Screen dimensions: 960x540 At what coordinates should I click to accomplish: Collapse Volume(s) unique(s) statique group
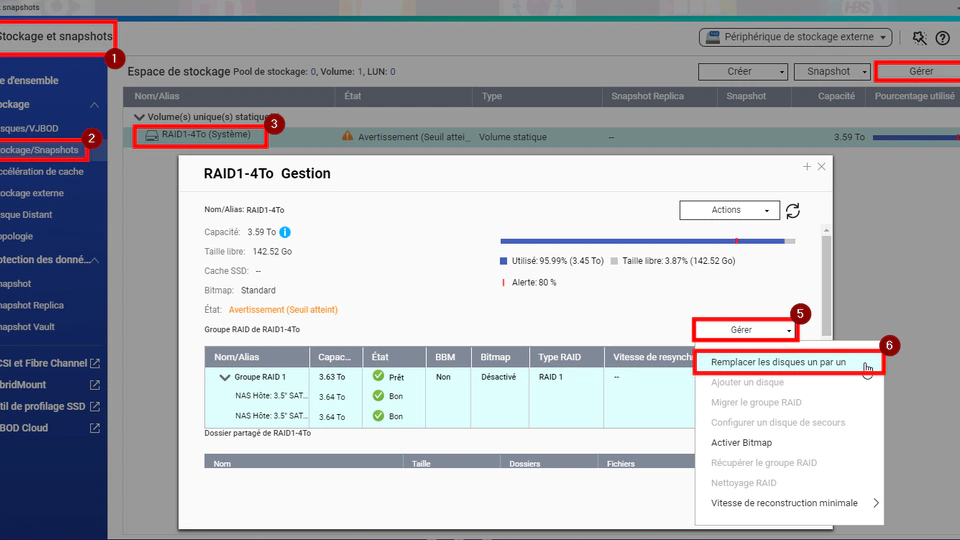139,117
